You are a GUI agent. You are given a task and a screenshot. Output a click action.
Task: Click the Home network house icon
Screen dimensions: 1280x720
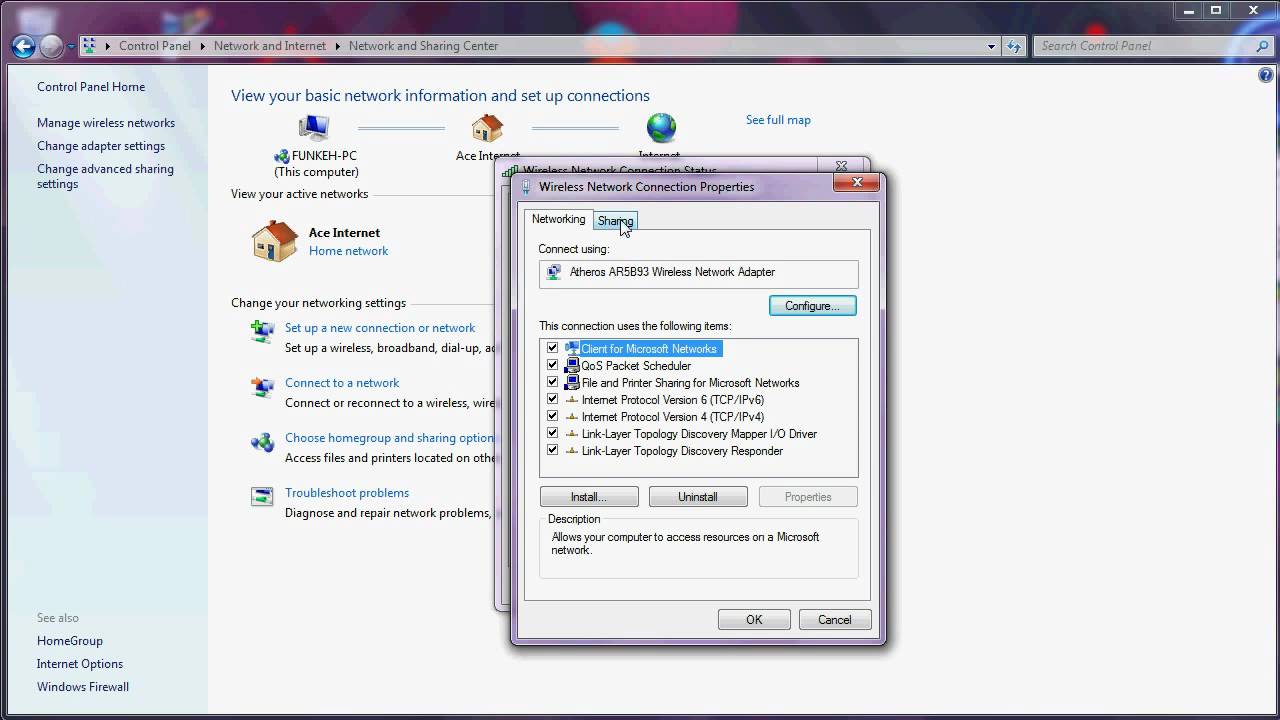click(275, 241)
